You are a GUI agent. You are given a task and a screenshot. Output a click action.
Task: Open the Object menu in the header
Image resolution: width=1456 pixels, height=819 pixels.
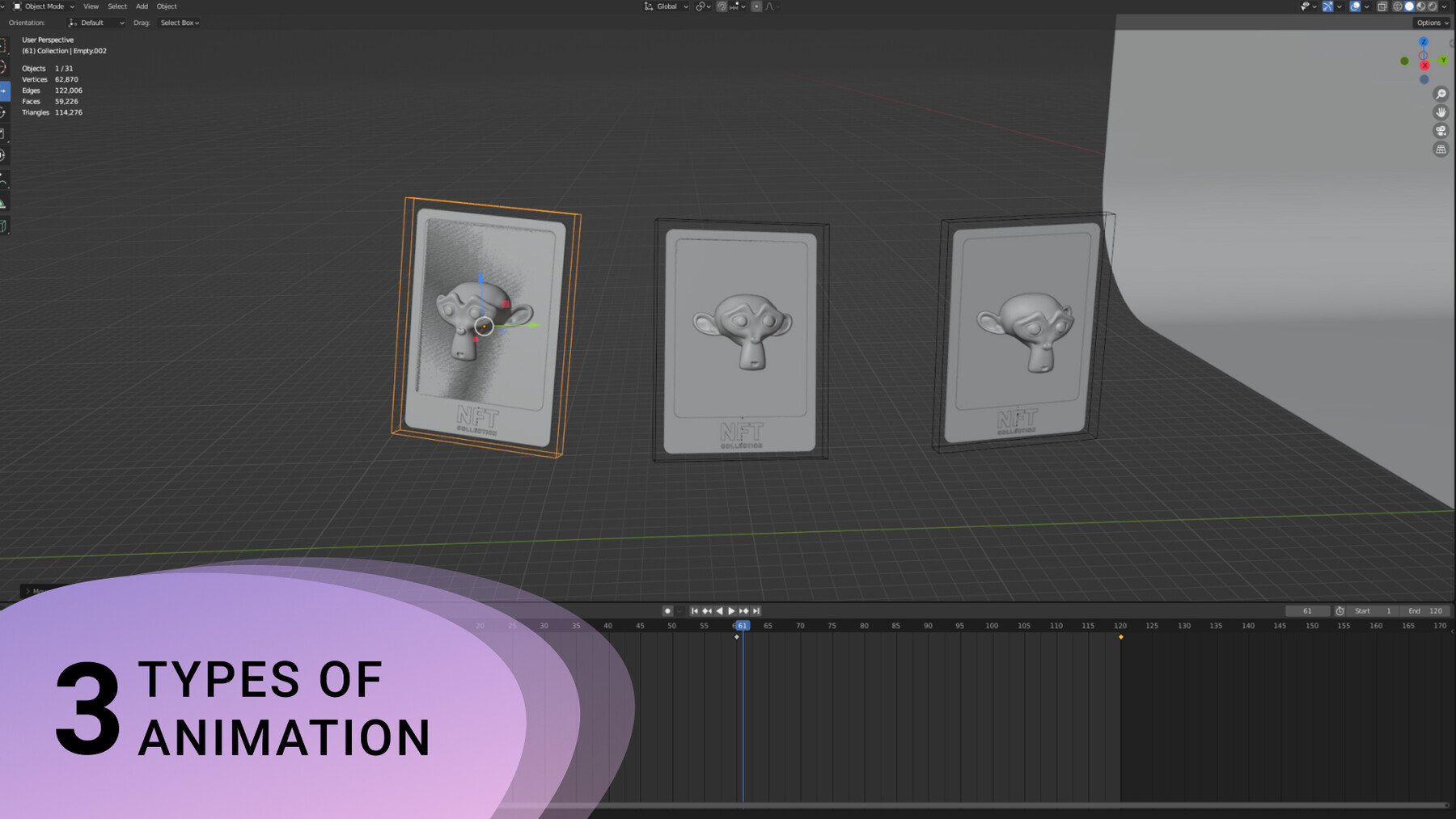[x=167, y=6]
